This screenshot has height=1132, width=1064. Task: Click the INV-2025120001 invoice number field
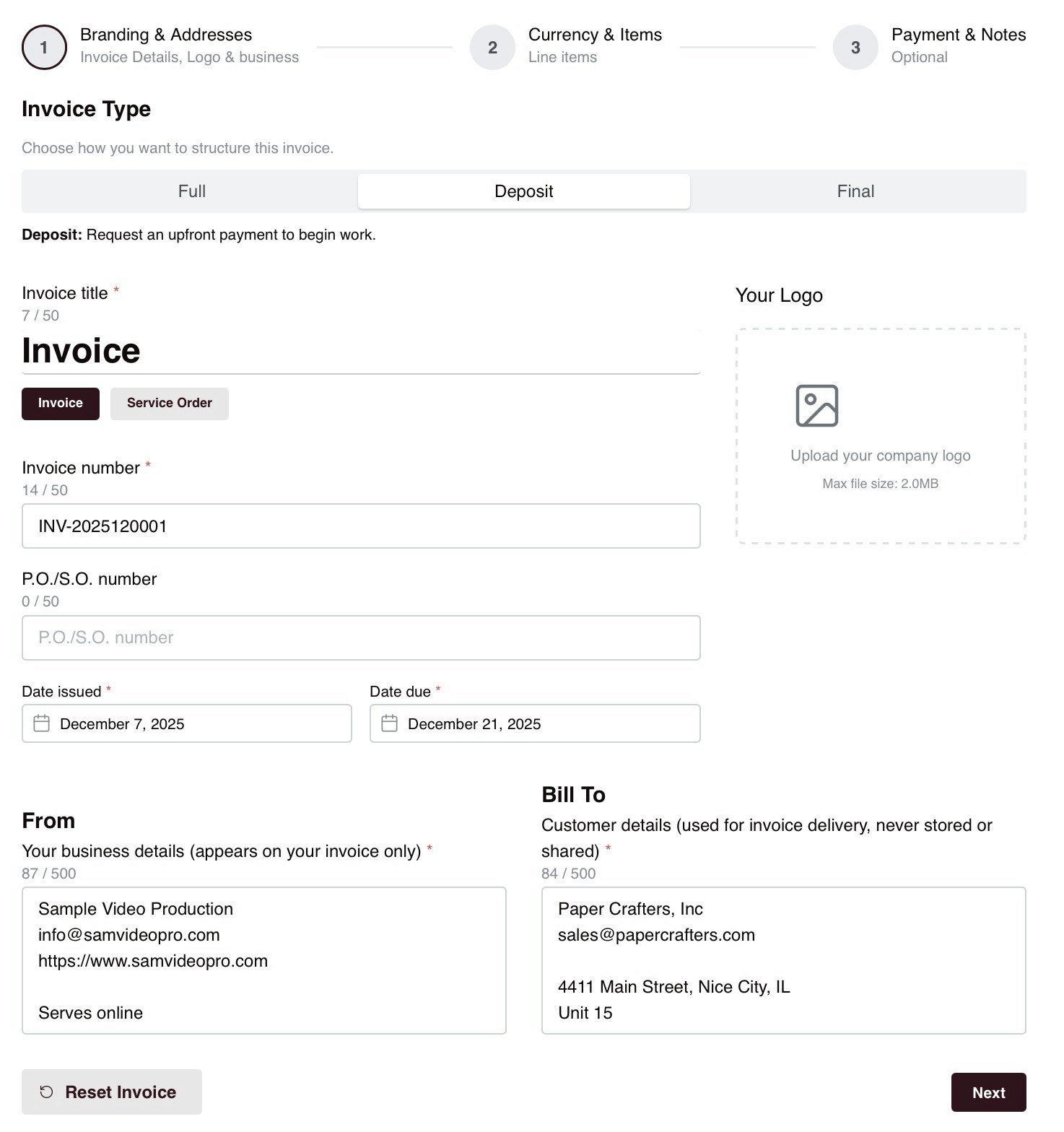click(361, 526)
